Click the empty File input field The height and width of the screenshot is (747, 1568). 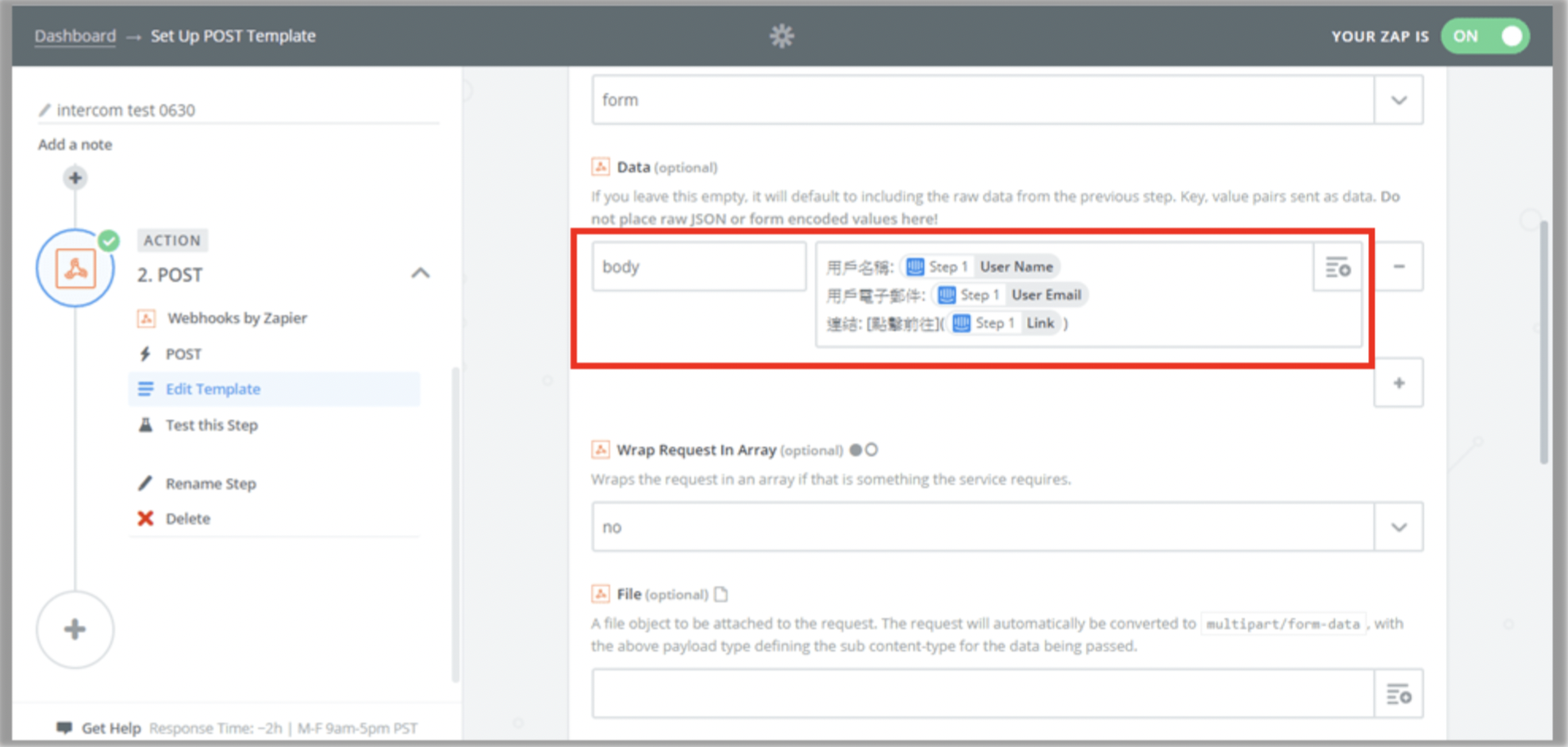pyautogui.click(x=983, y=694)
